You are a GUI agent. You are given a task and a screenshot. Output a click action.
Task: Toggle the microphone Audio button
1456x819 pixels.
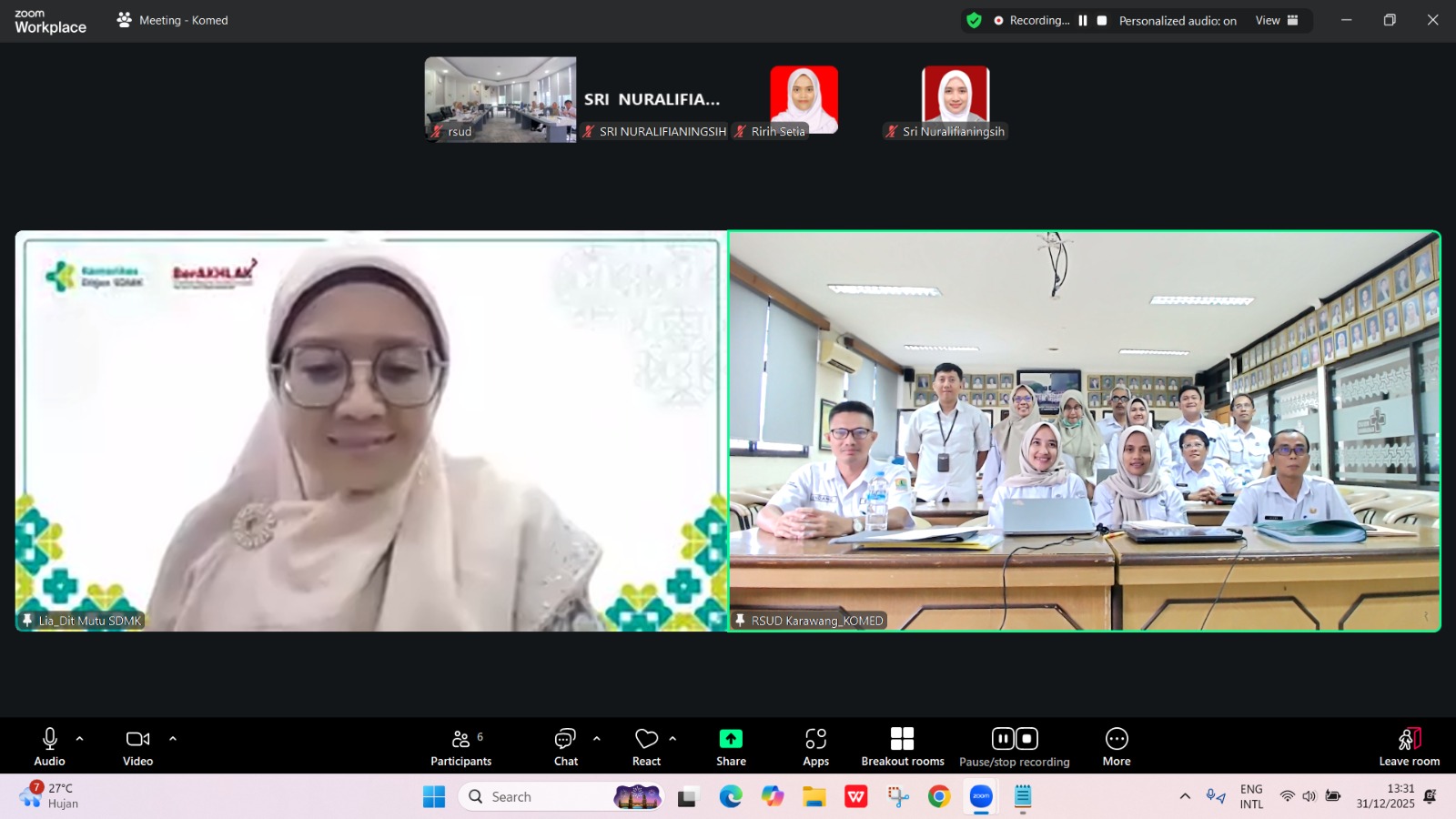coord(50,746)
